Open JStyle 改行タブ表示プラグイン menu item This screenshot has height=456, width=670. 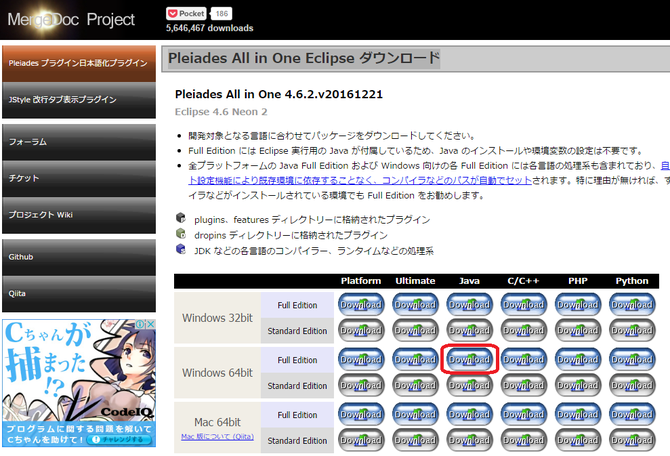click(79, 100)
